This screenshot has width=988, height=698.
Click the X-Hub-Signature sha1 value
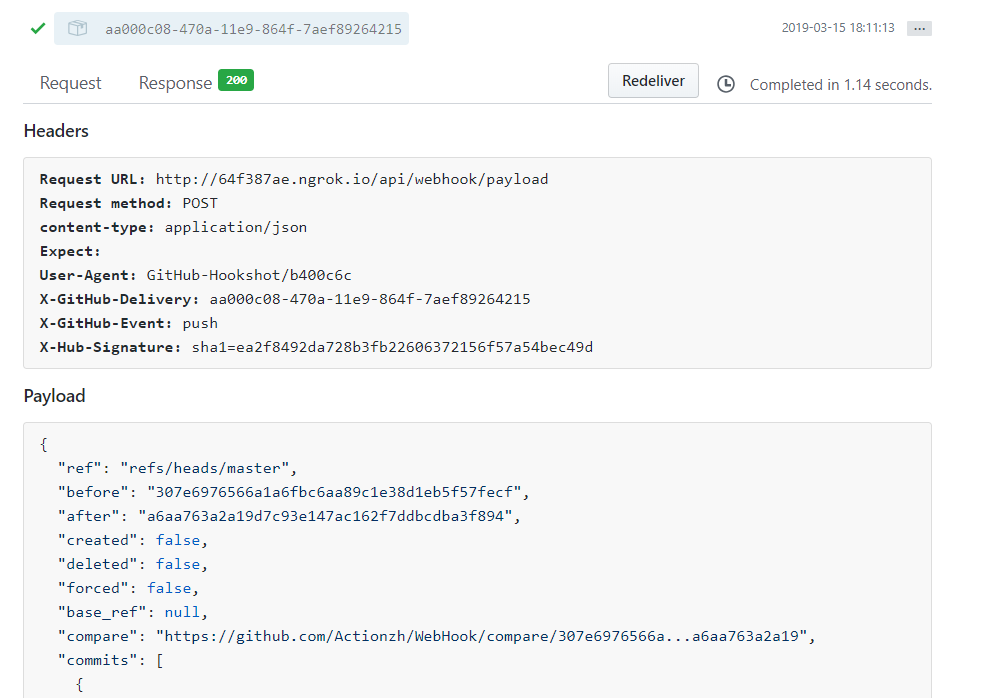392,347
